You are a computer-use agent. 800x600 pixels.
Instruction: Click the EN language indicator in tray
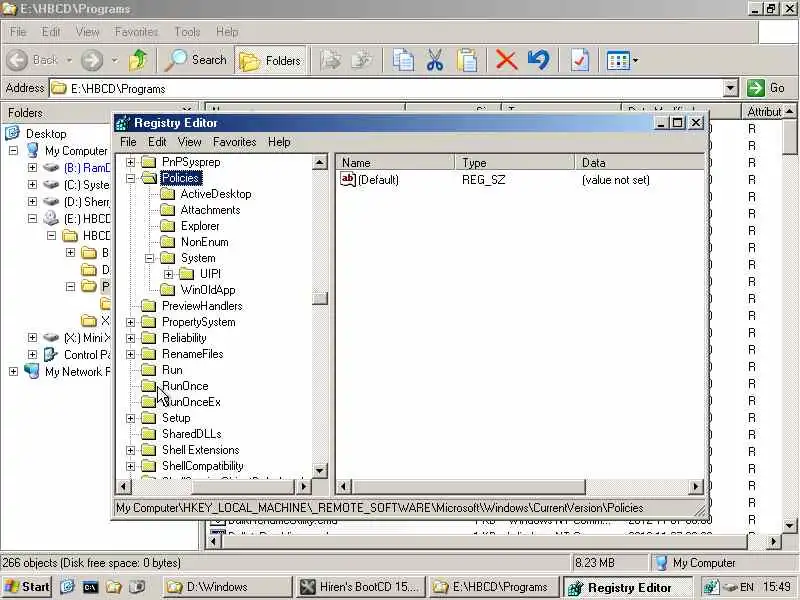point(746,587)
